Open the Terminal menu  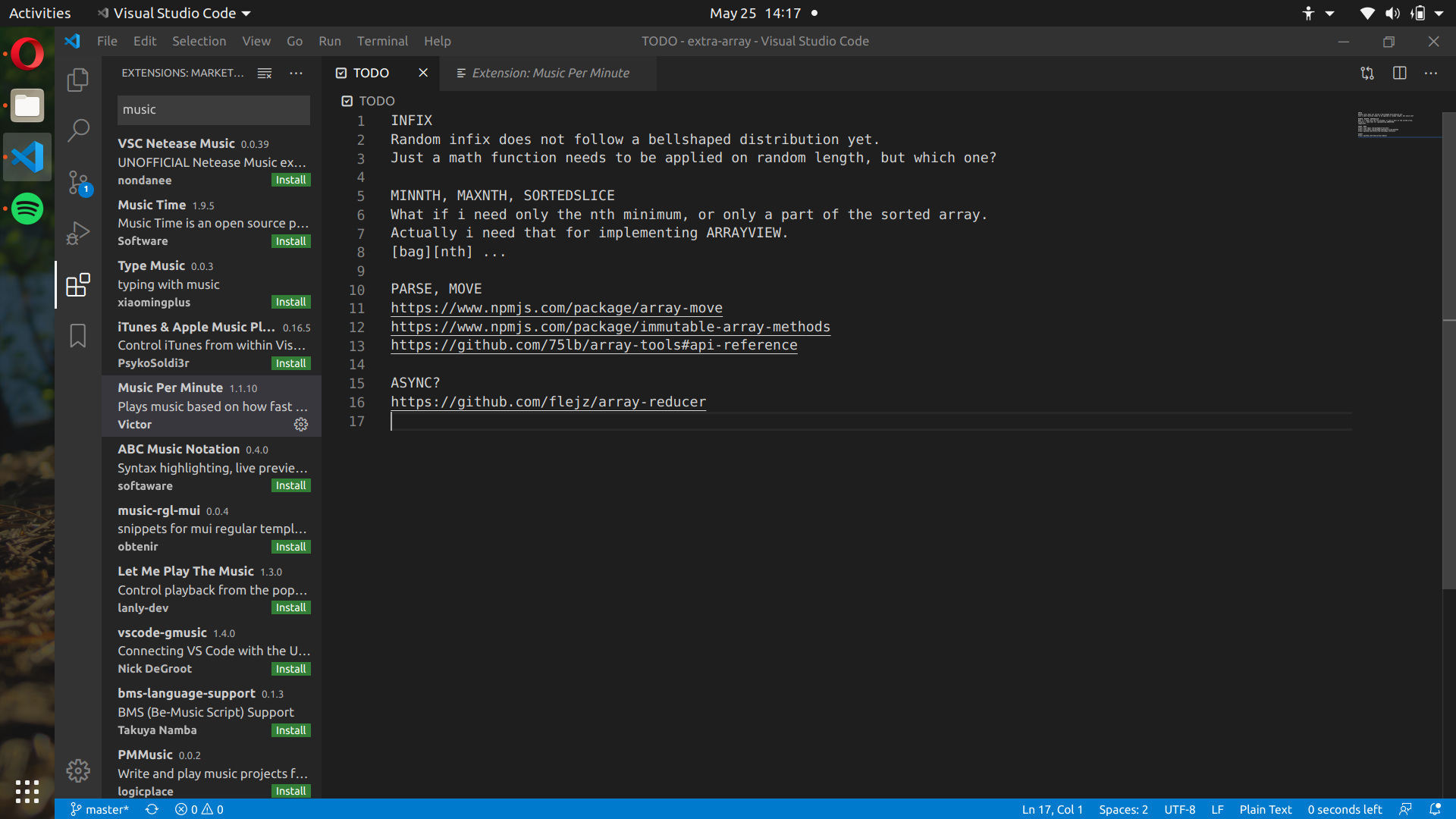coord(382,41)
